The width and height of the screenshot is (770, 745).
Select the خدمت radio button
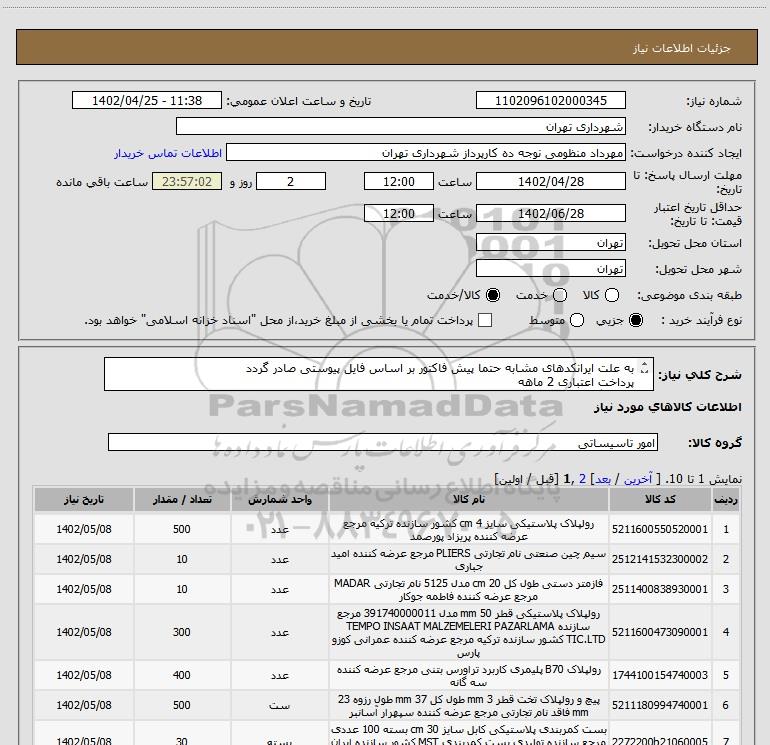pos(560,295)
